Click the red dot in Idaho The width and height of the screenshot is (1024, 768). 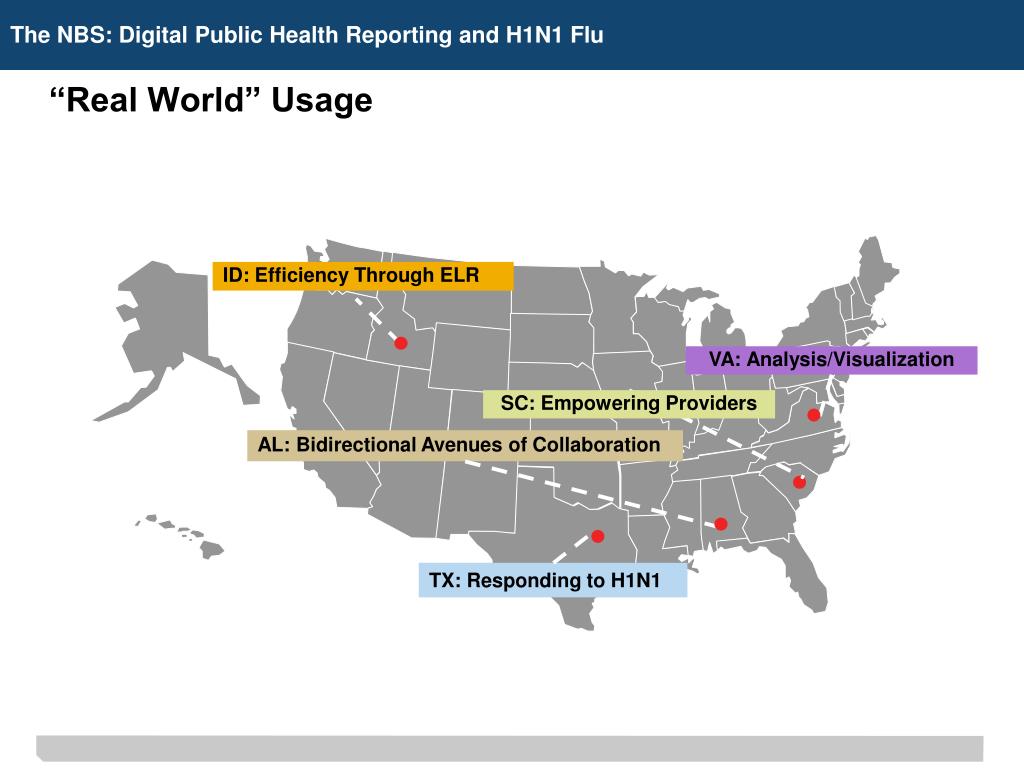401,343
